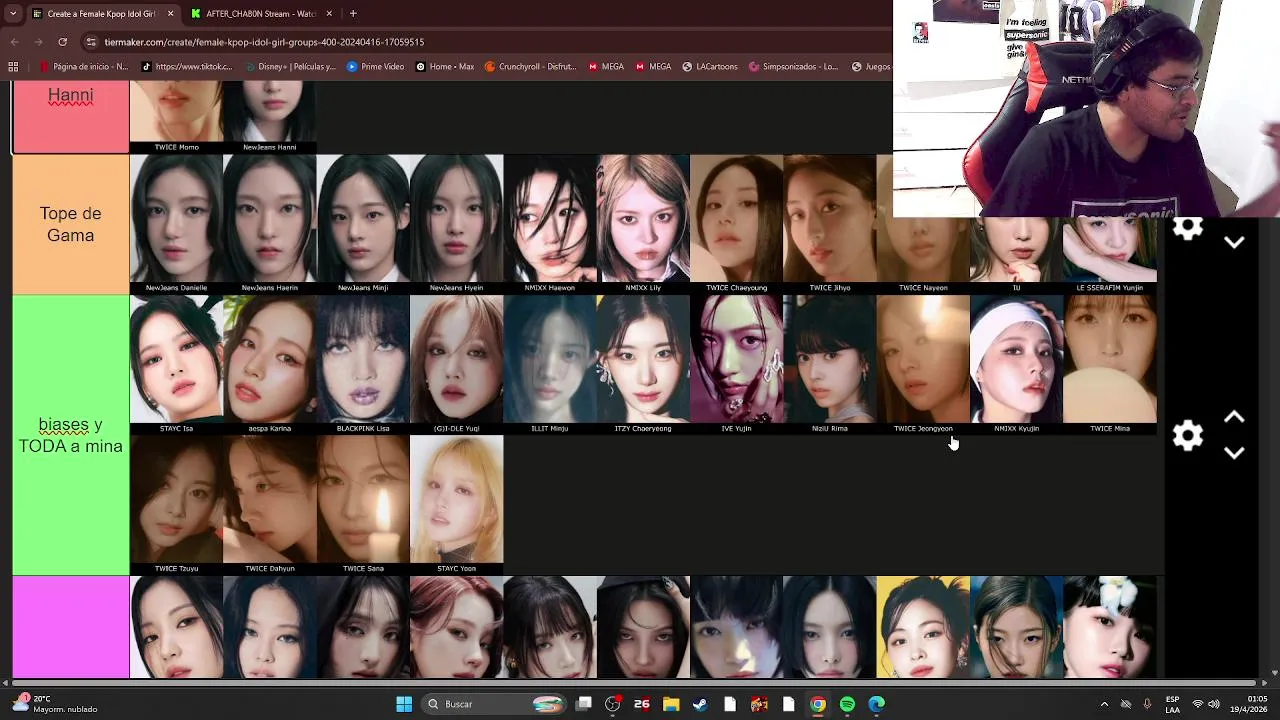1280x720 pixels.
Task: Click microphone icon in system tray
Action: pyautogui.click(x=1147, y=704)
